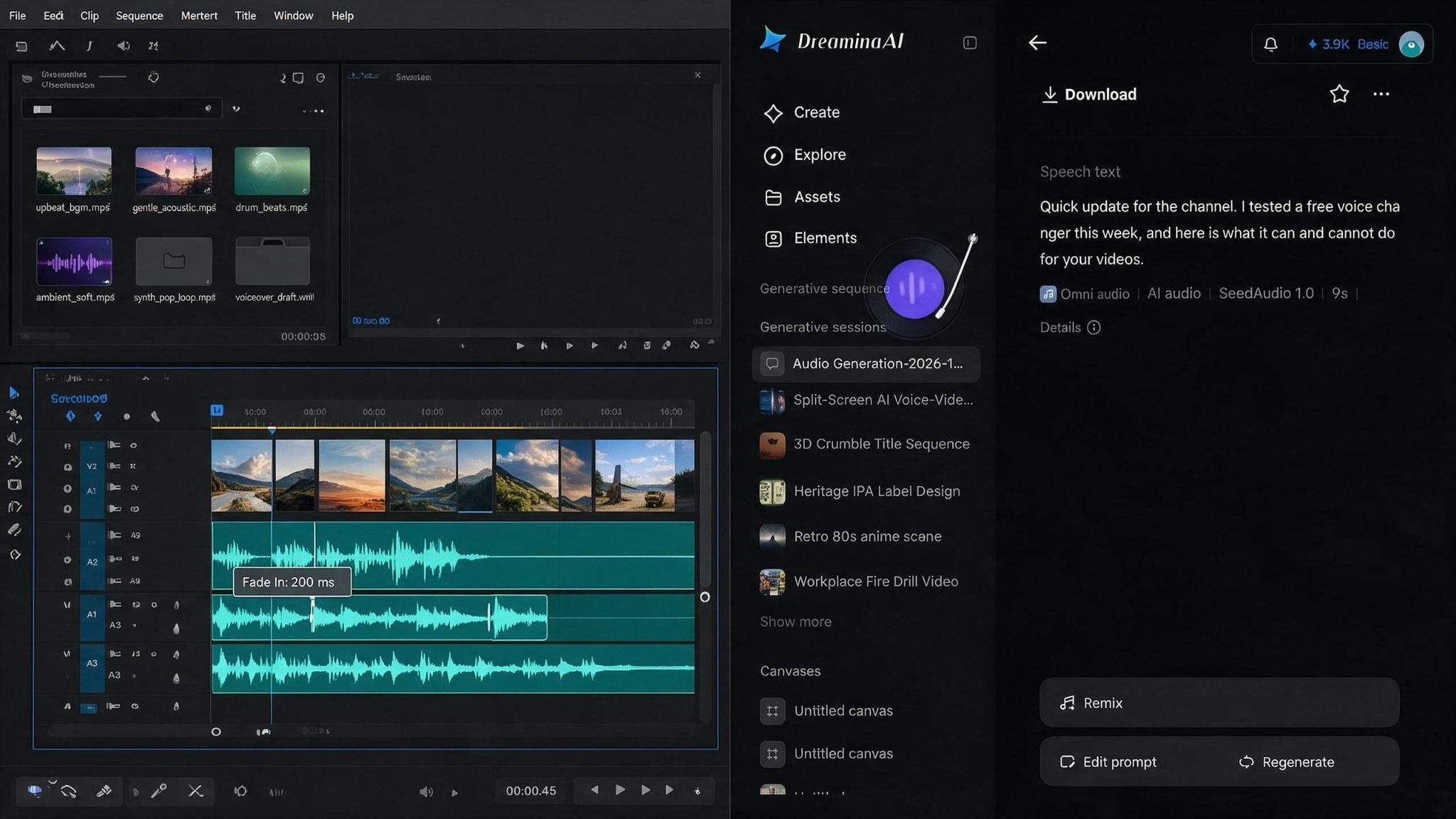
Task: Play the purple audio disc preview
Action: point(914,289)
